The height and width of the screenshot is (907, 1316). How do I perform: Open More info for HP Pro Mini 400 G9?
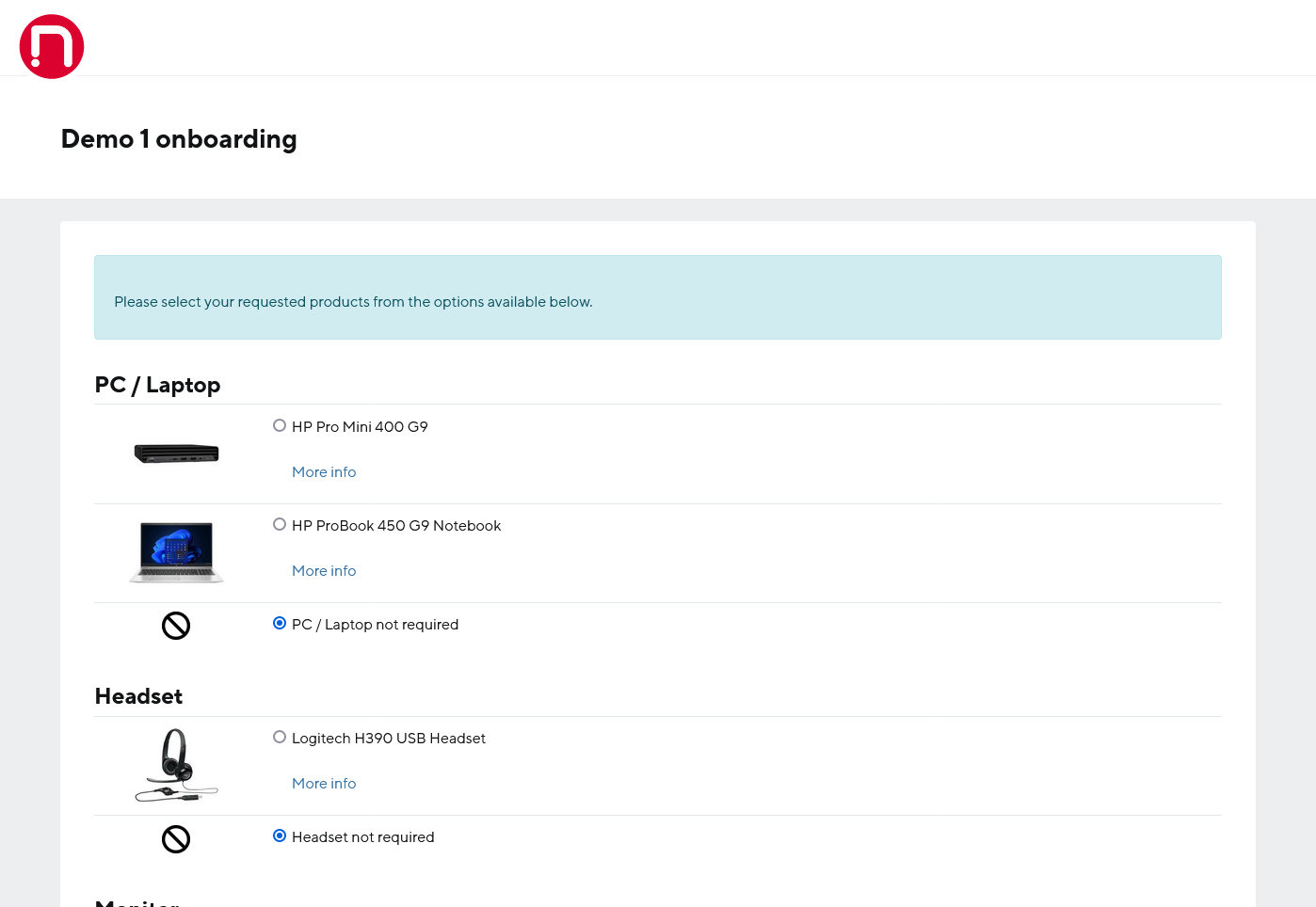324,472
